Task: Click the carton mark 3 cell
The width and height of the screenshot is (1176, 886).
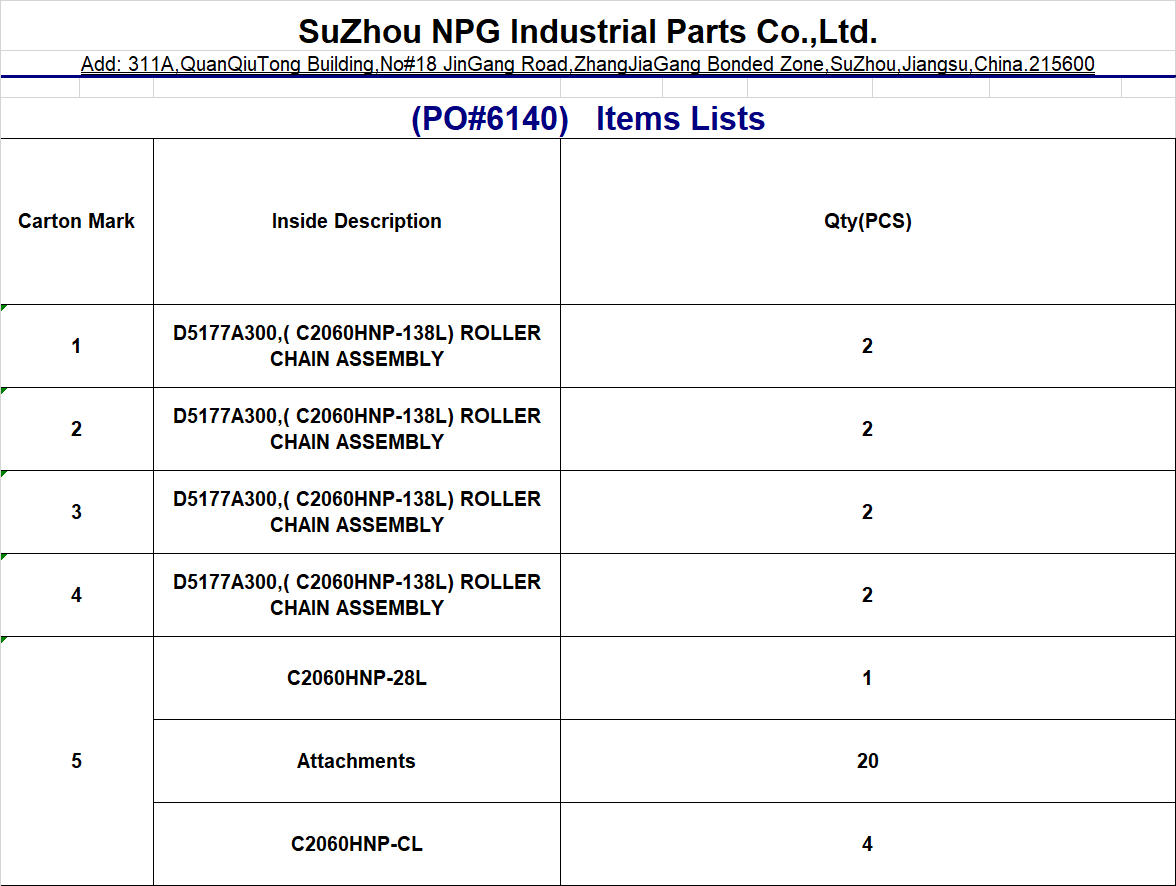Action: pos(77,512)
